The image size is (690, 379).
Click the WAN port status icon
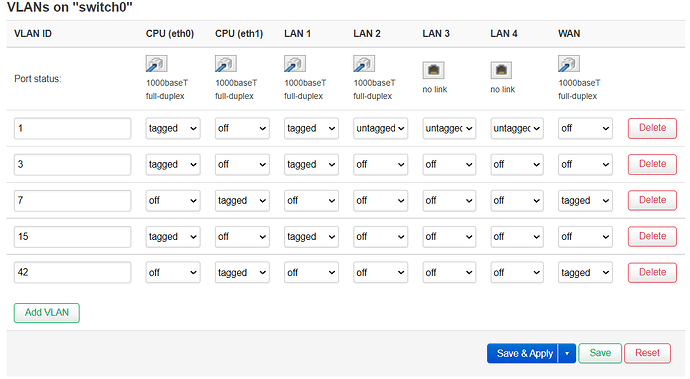coord(569,64)
